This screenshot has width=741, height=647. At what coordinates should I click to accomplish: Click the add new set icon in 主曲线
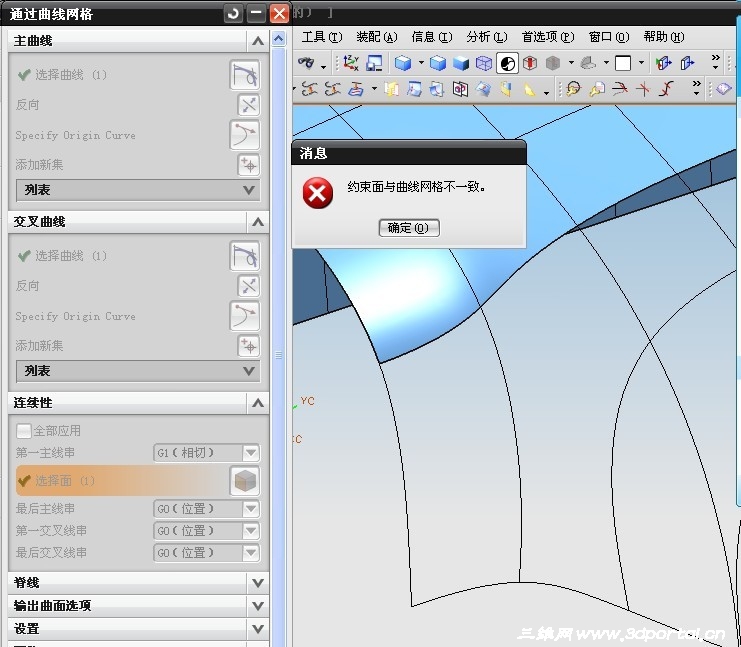pos(249,165)
